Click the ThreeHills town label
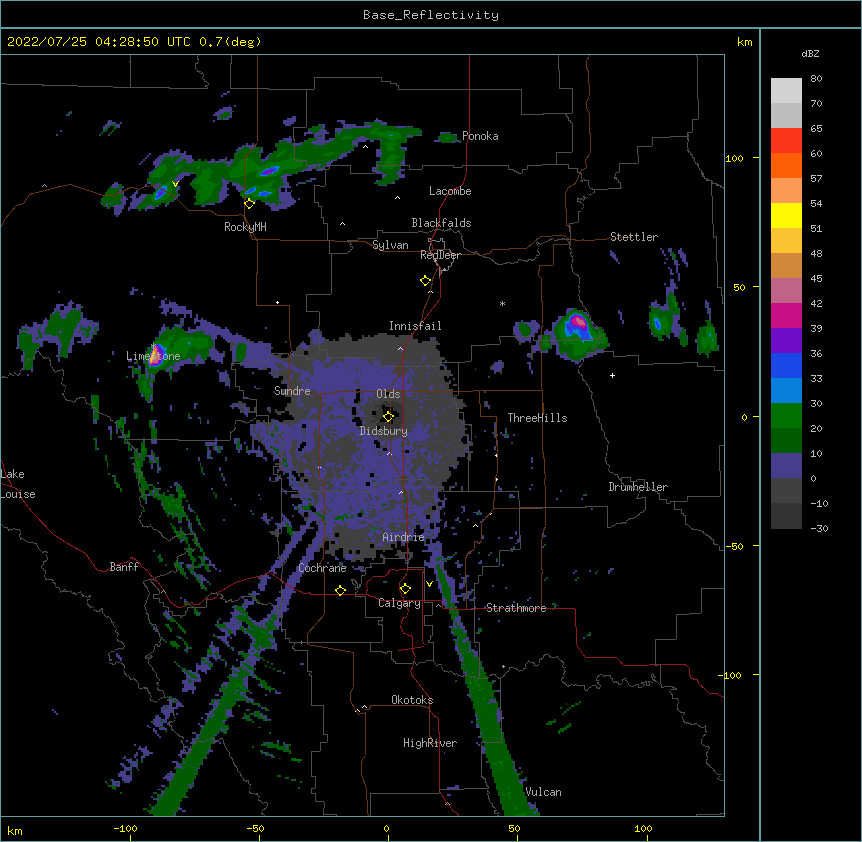 (537, 418)
